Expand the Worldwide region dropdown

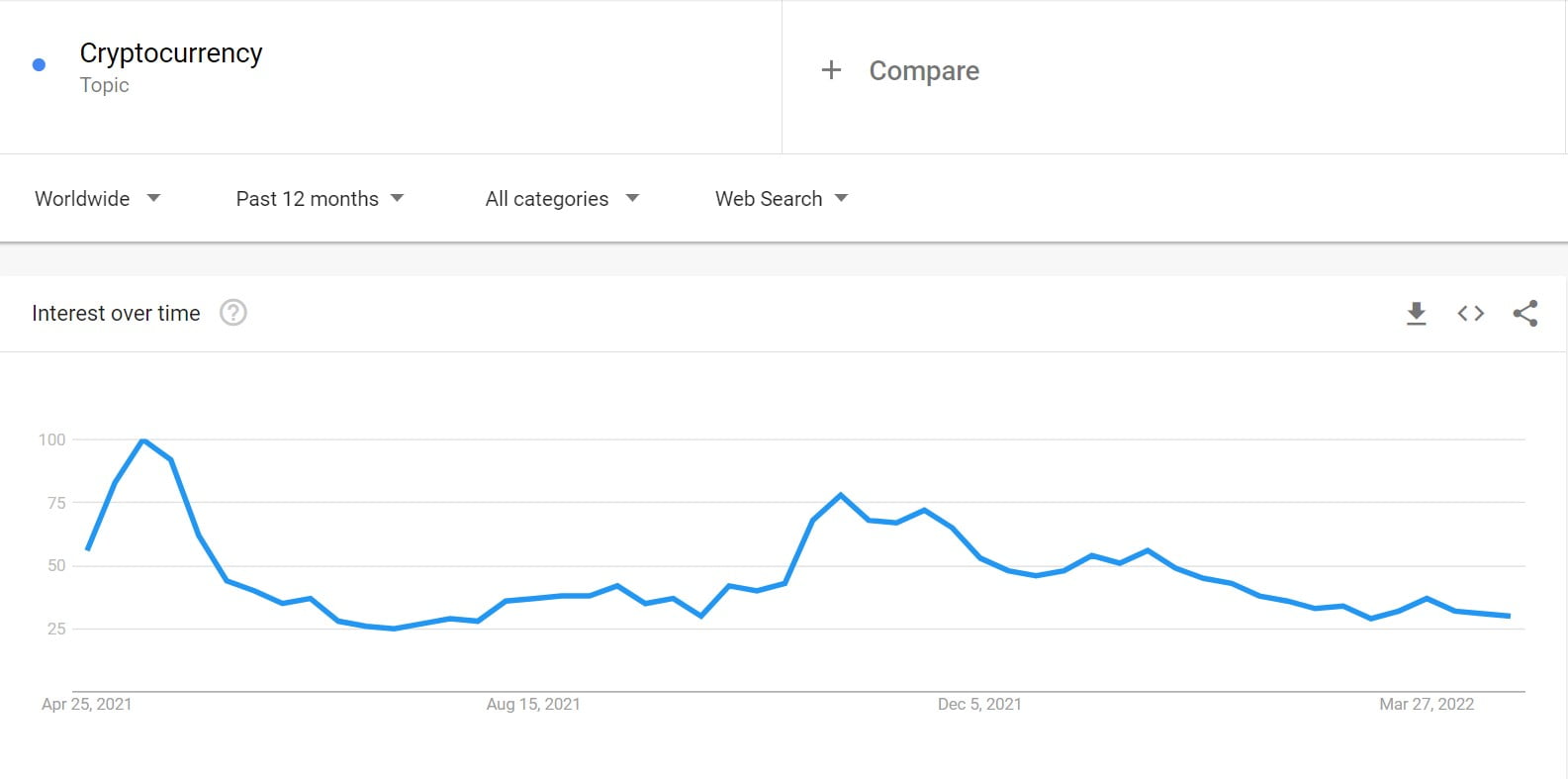tap(98, 199)
